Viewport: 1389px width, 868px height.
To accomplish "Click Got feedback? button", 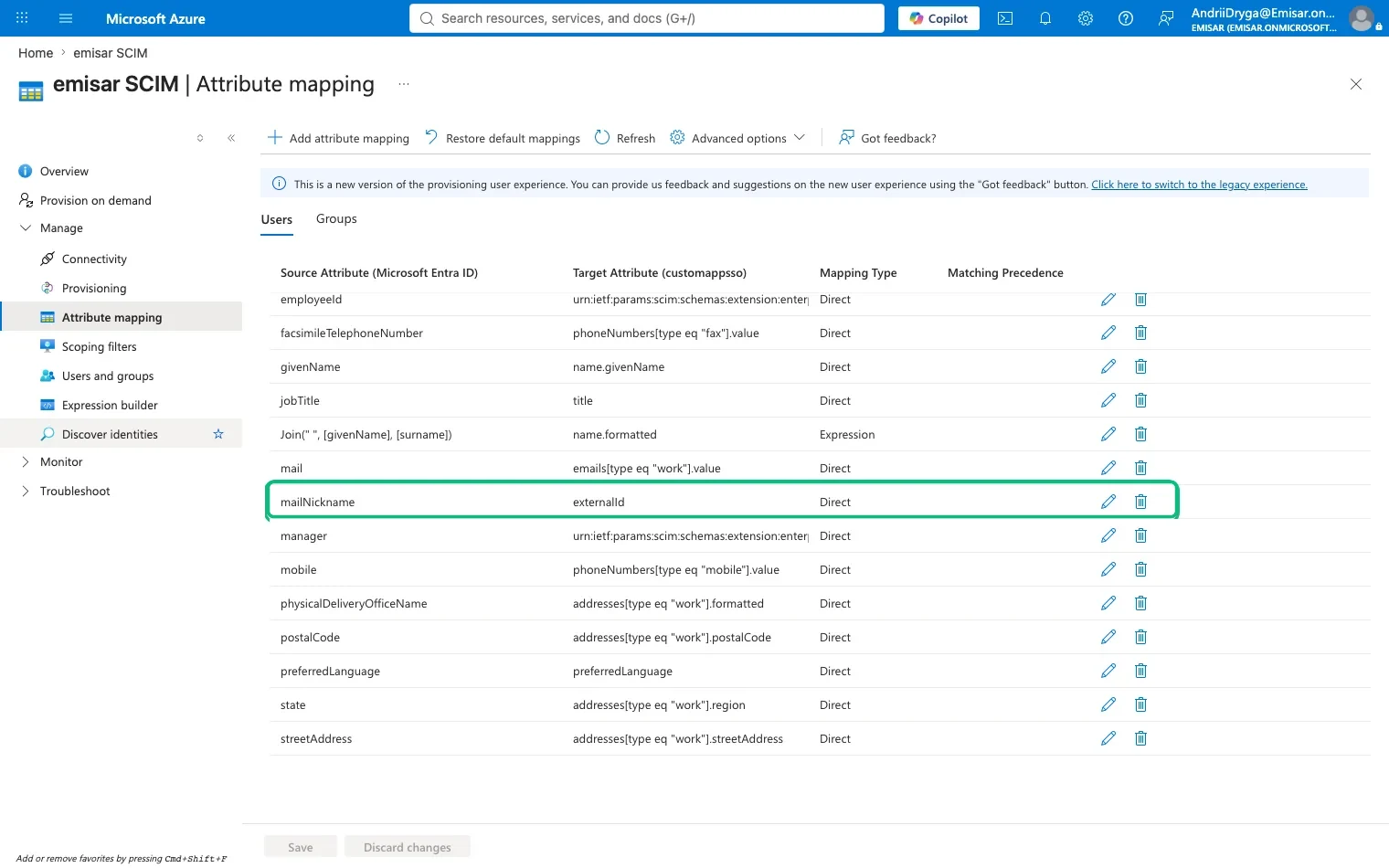I will (x=887, y=138).
